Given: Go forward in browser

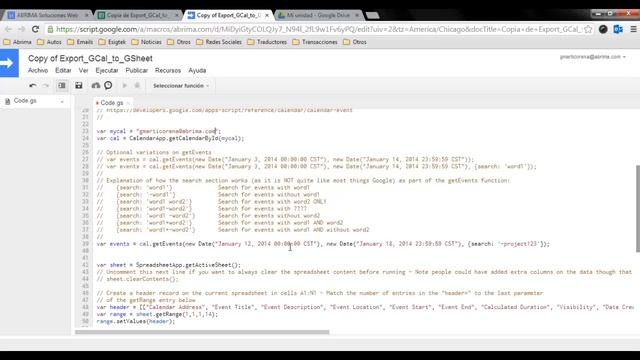Looking at the screenshot, I should click(22, 29).
